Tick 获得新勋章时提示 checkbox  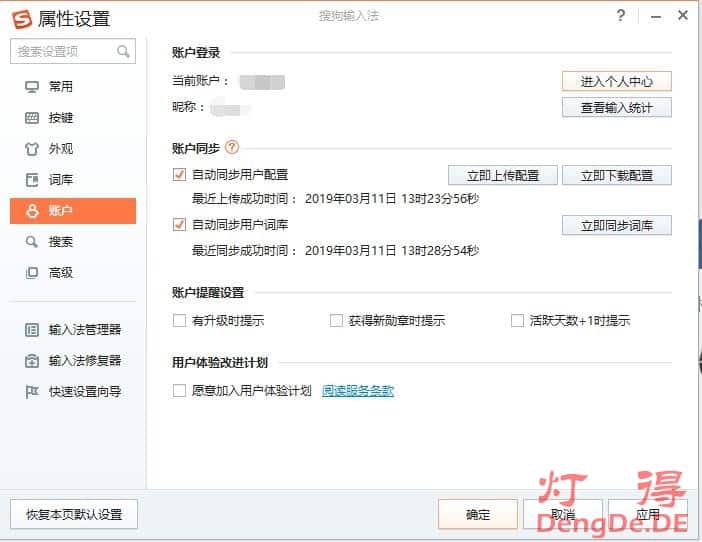coord(337,321)
